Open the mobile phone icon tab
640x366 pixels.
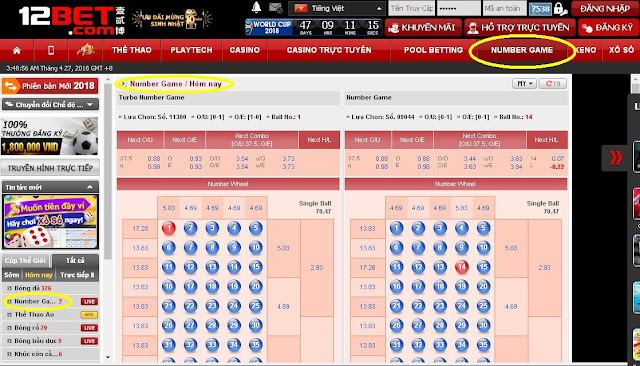tap(51, 50)
